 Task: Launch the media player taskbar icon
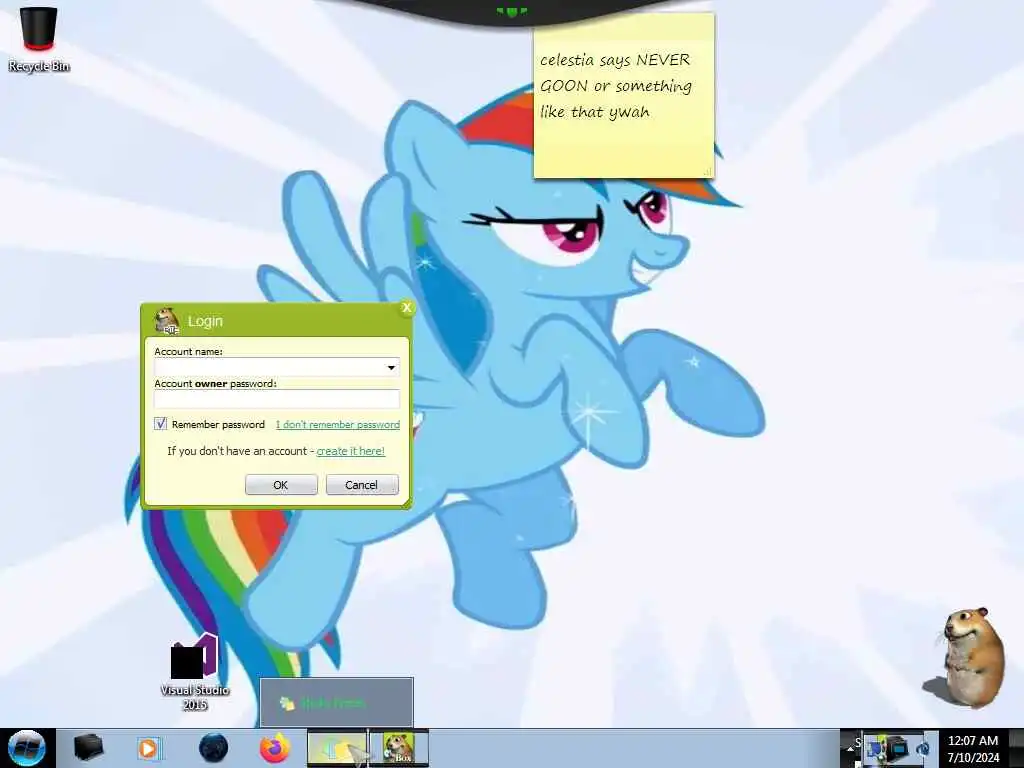148,748
